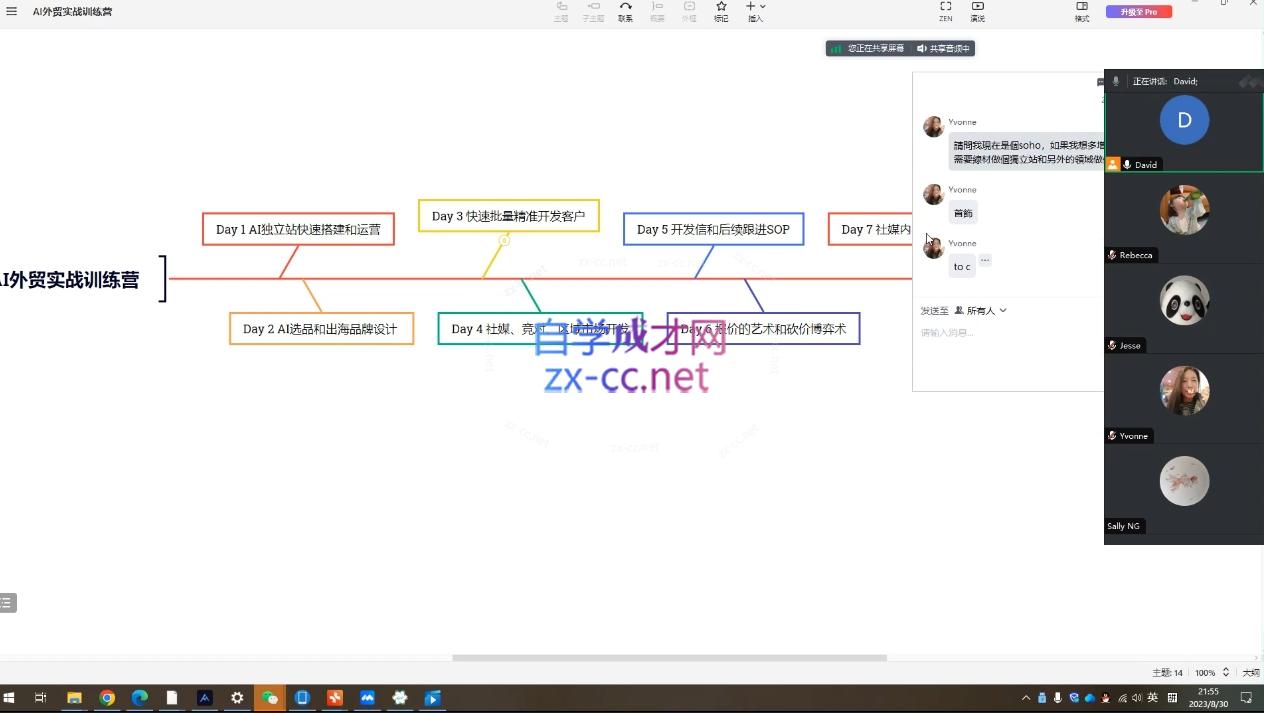Open Google Chrome from the taskbar
Image resolution: width=1264 pixels, height=713 pixels.
tap(107, 698)
